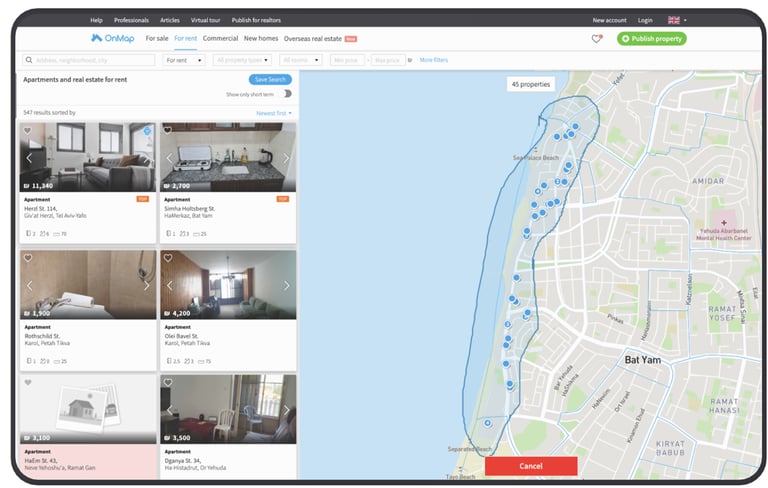Image resolution: width=768 pixels, height=488 pixels.
Task: Focus the Min price field
Action: pos(348,60)
